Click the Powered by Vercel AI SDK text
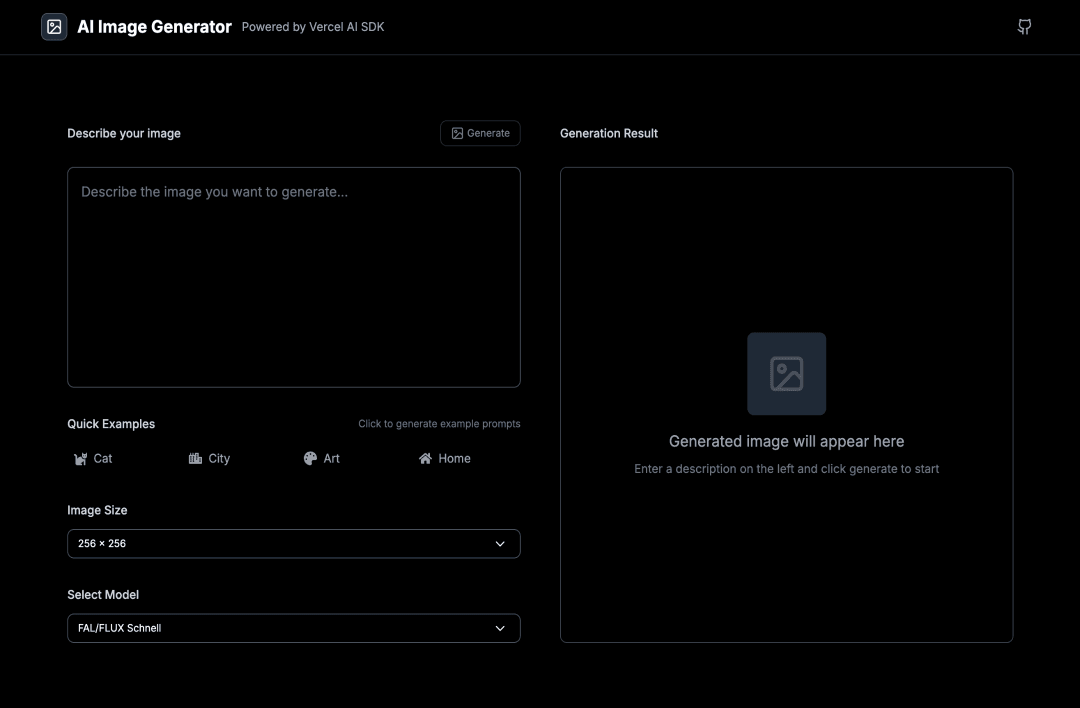 coord(313,27)
